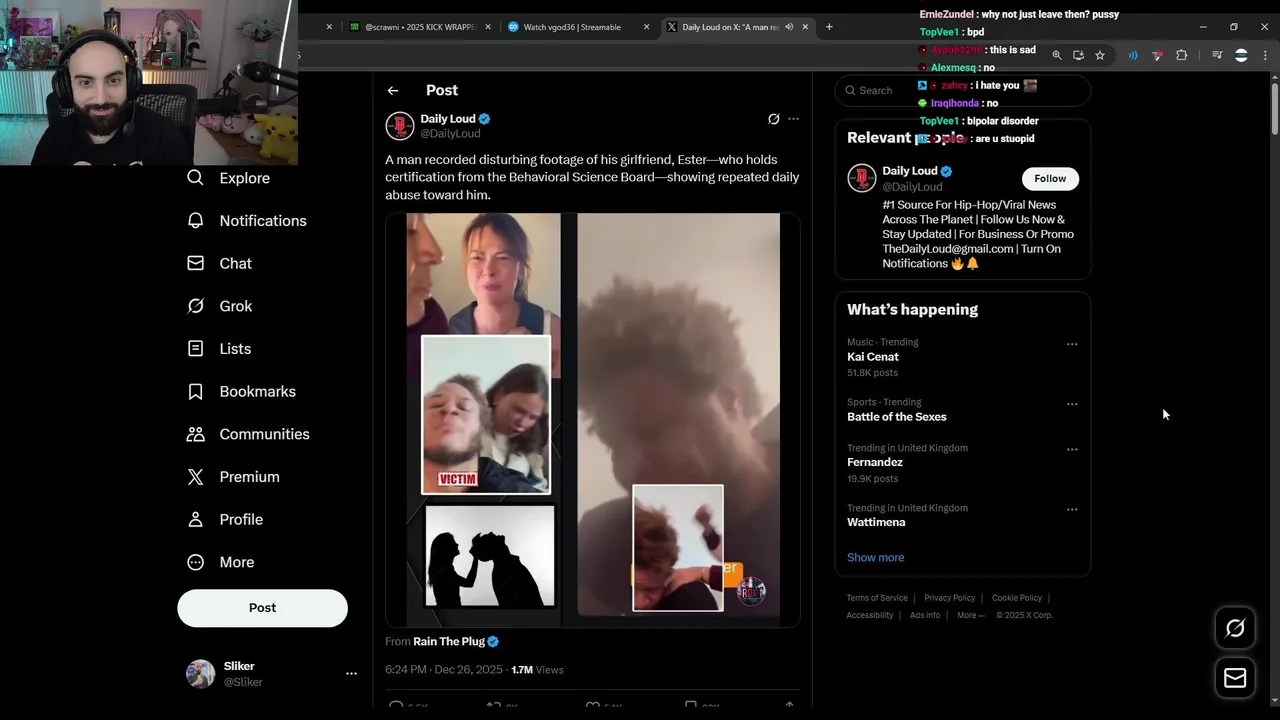Open Terms of Service footer link

877,598
